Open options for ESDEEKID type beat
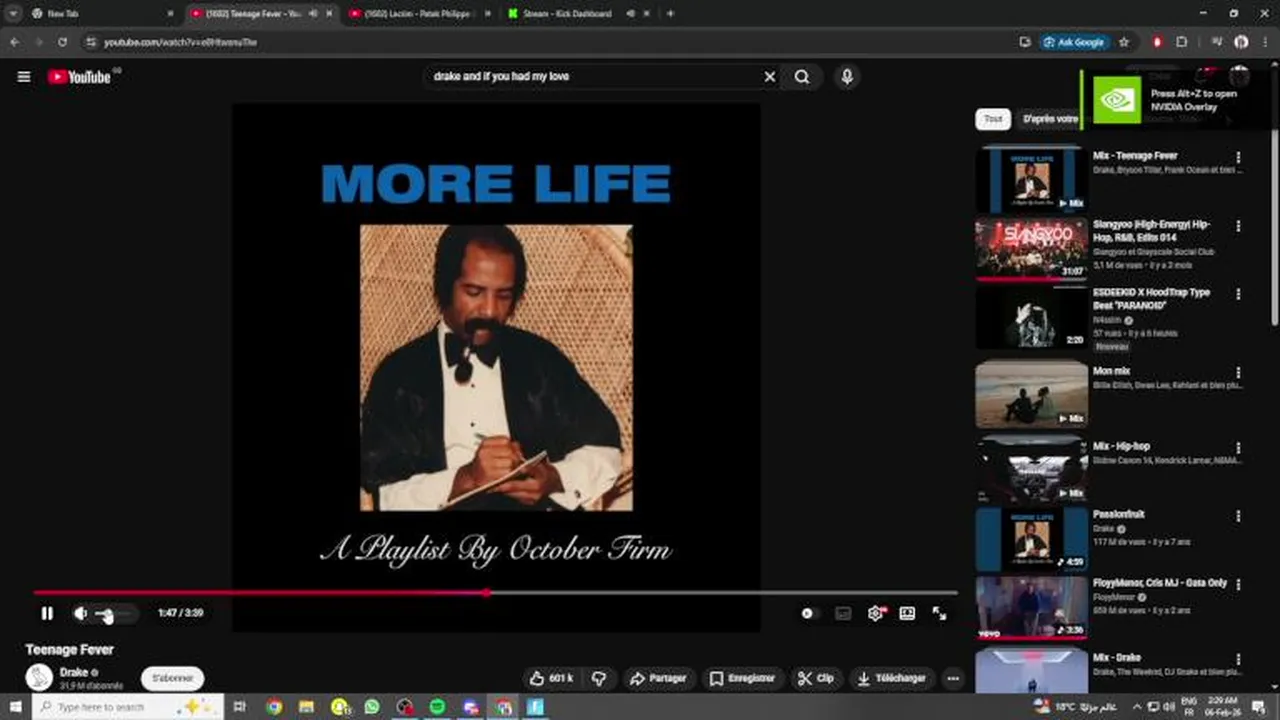 click(1238, 294)
